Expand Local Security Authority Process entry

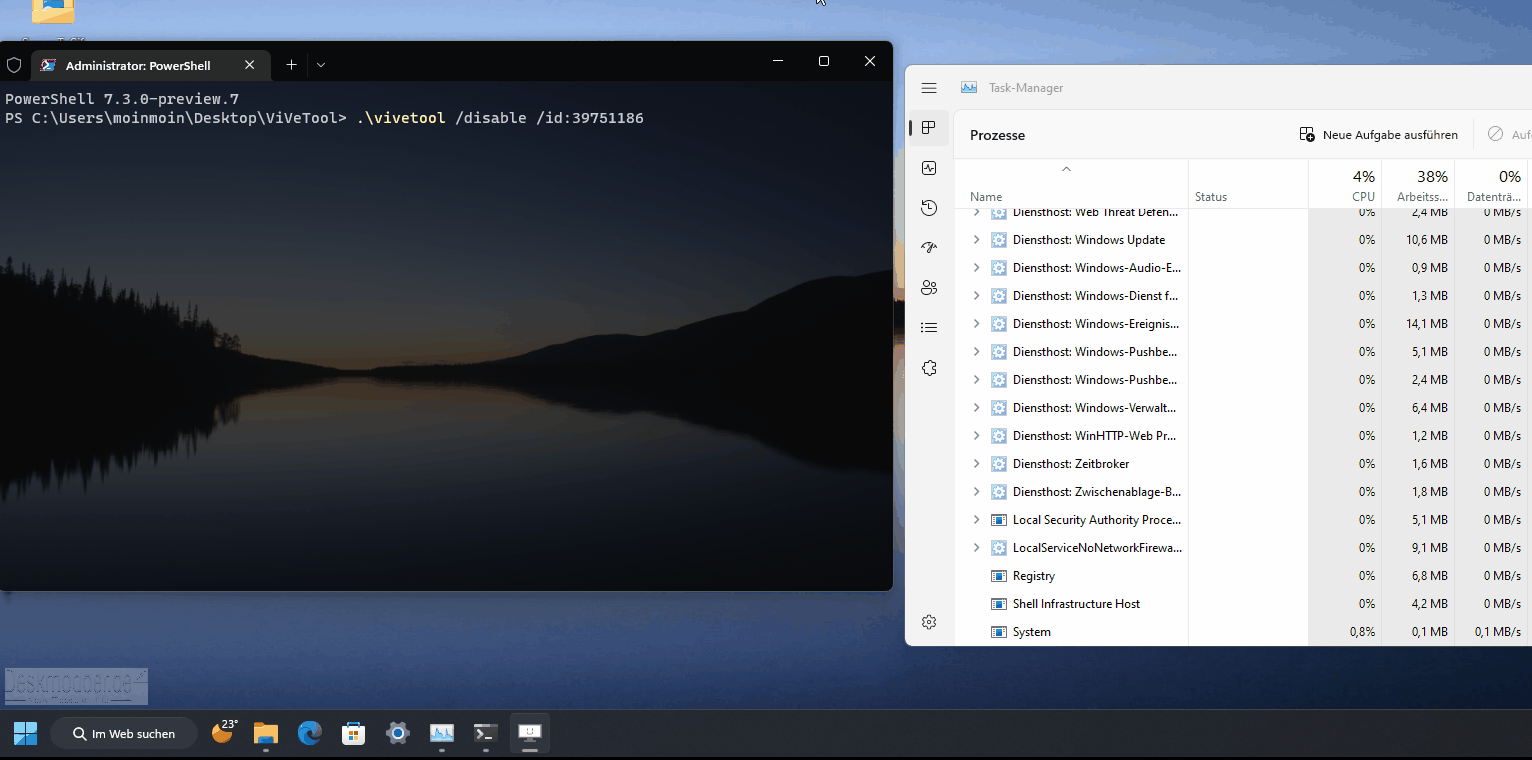pos(977,520)
